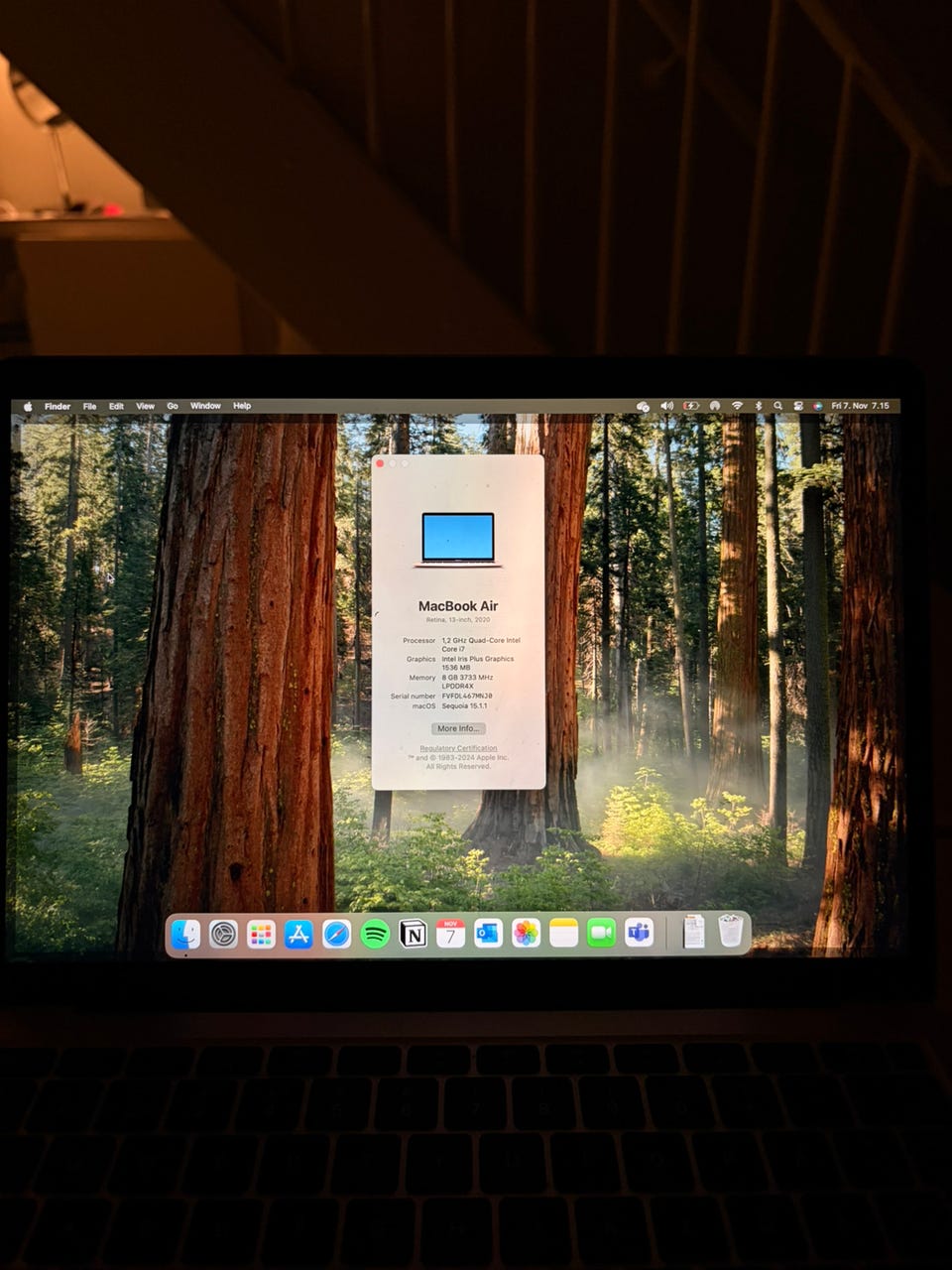Open the Finder menu

[x=58, y=406]
